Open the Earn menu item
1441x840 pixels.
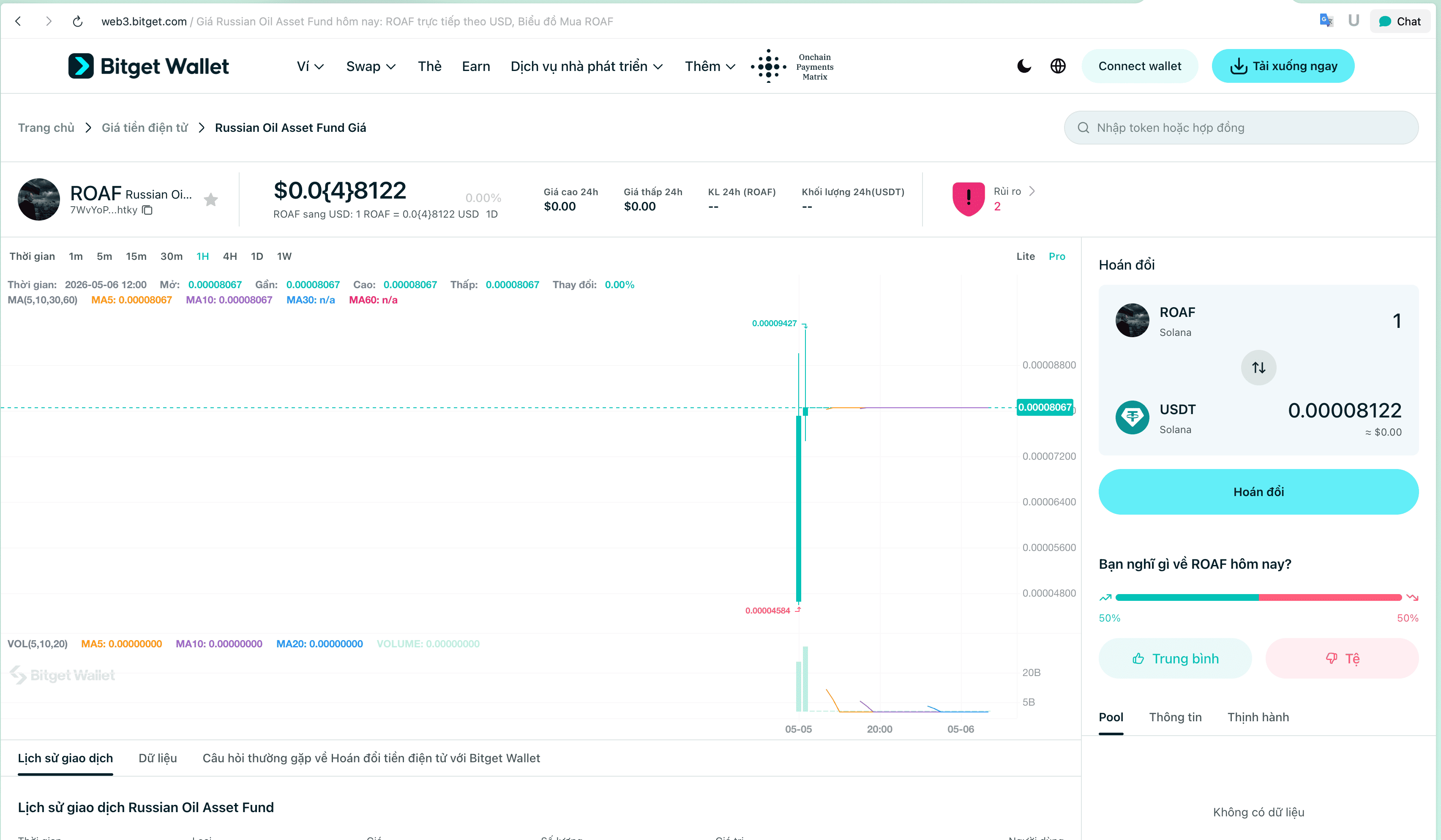[x=476, y=66]
